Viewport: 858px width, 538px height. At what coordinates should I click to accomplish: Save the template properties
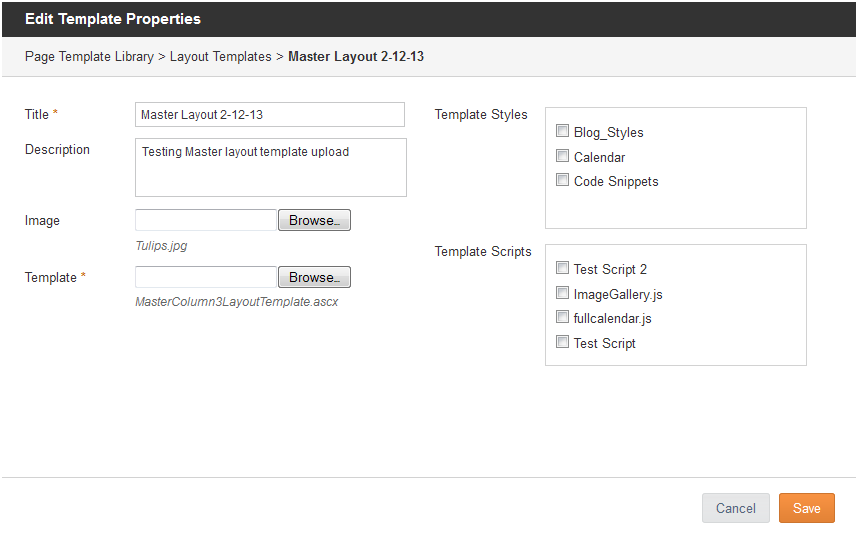click(807, 508)
